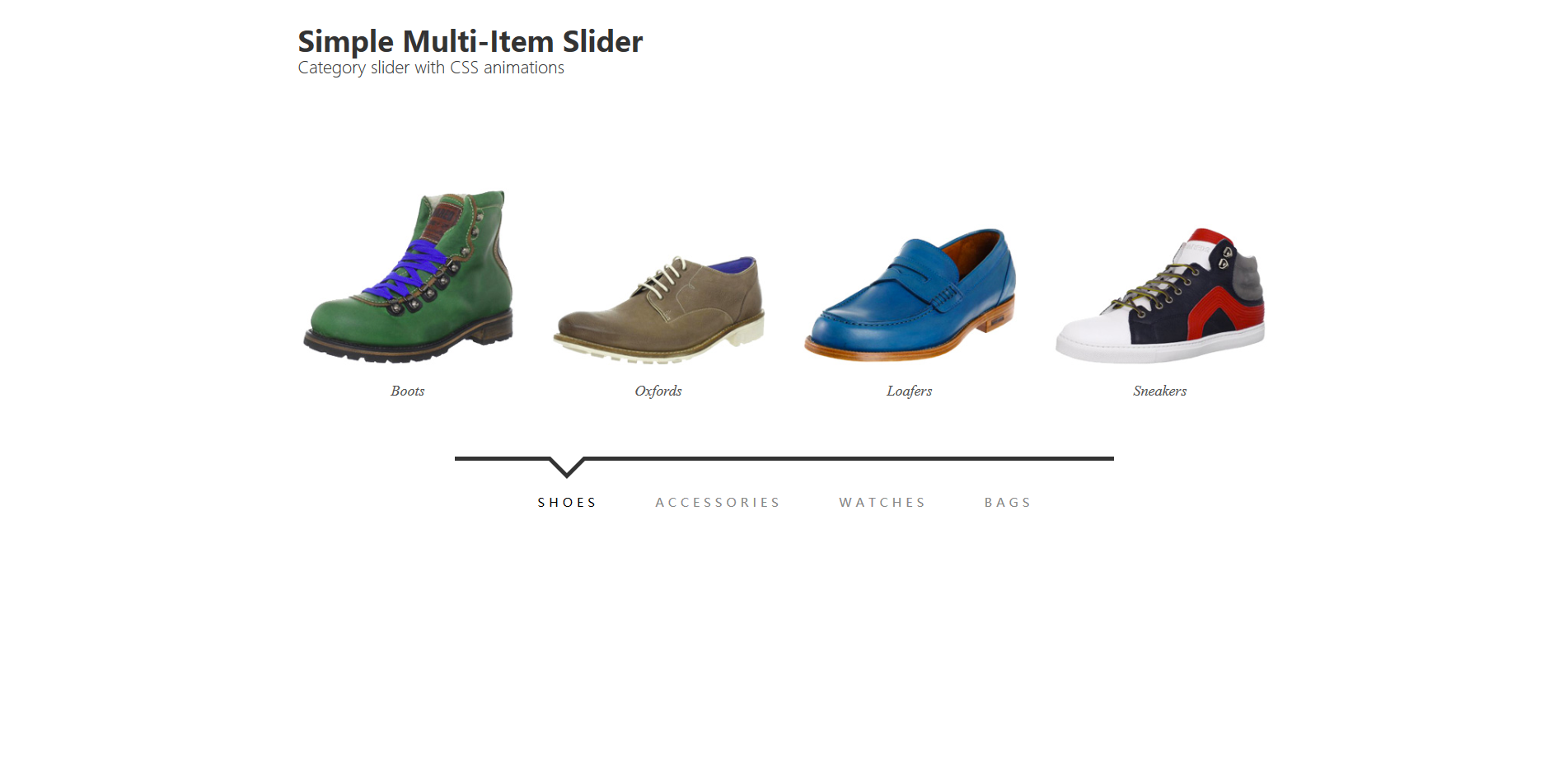The width and height of the screenshot is (1568, 778).
Task: Open the blue Loafers shoe image
Action: pos(910,295)
